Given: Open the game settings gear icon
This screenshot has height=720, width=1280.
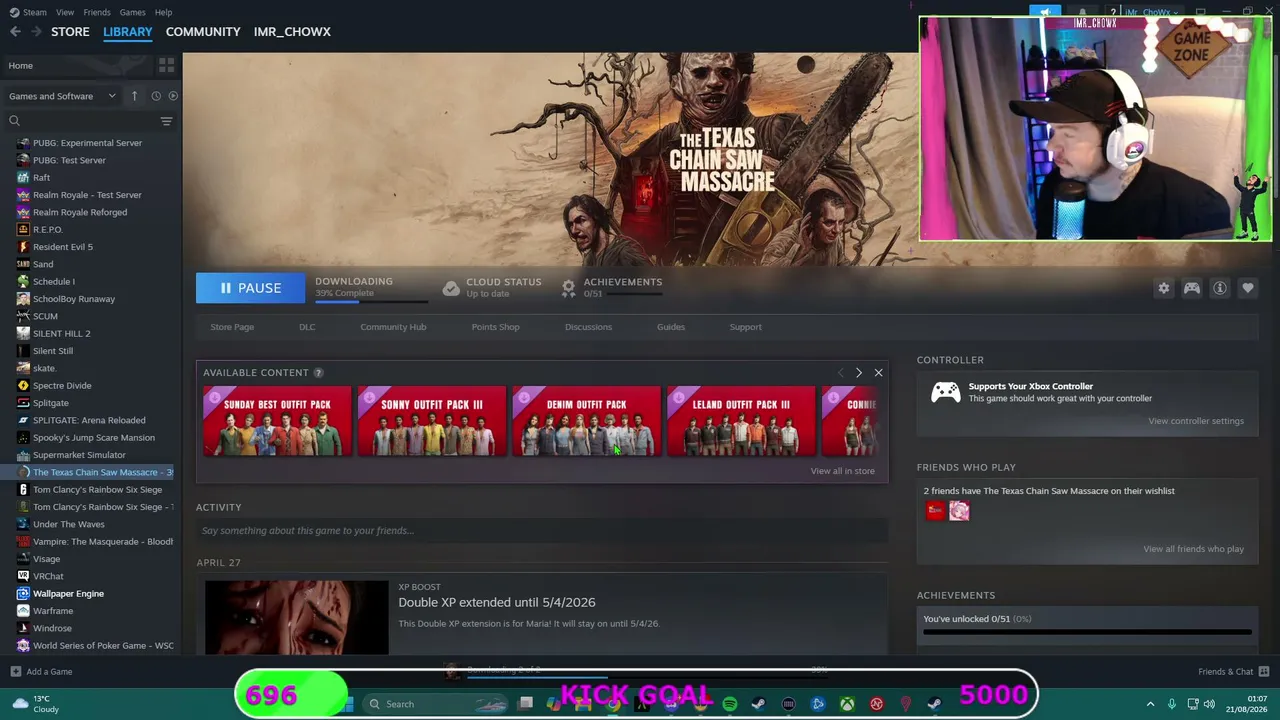Looking at the screenshot, I should (x=1164, y=288).
